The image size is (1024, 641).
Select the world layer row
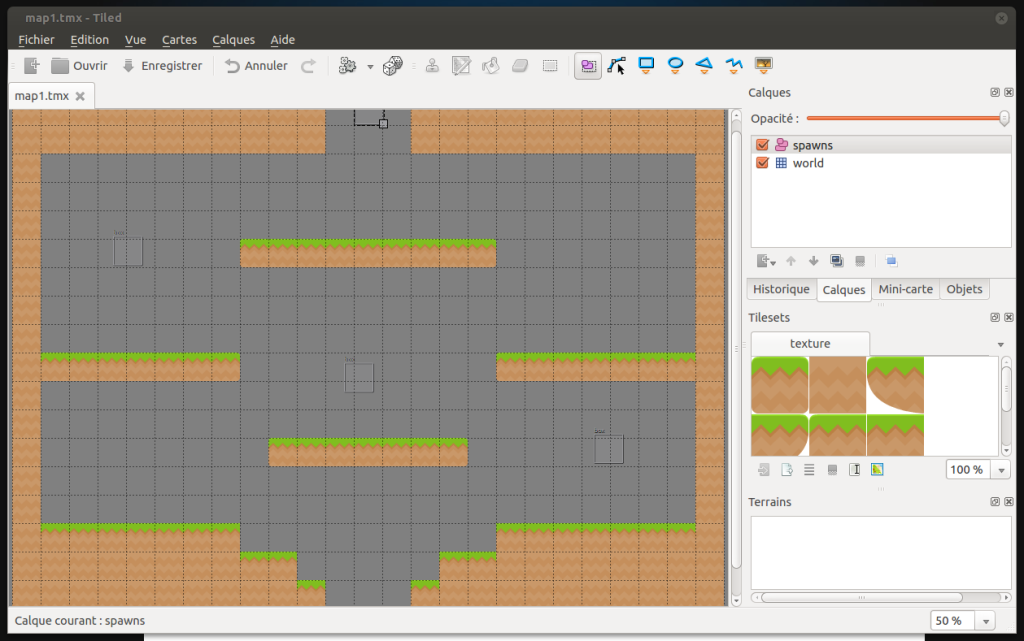point(880,163)
